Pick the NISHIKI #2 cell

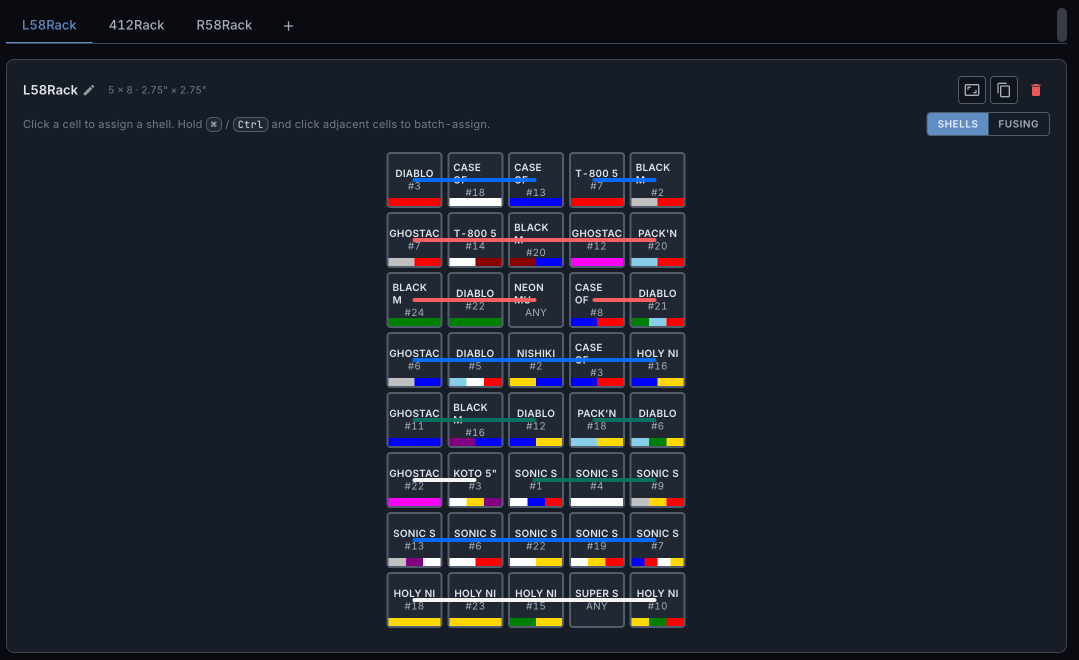point(536,360)
